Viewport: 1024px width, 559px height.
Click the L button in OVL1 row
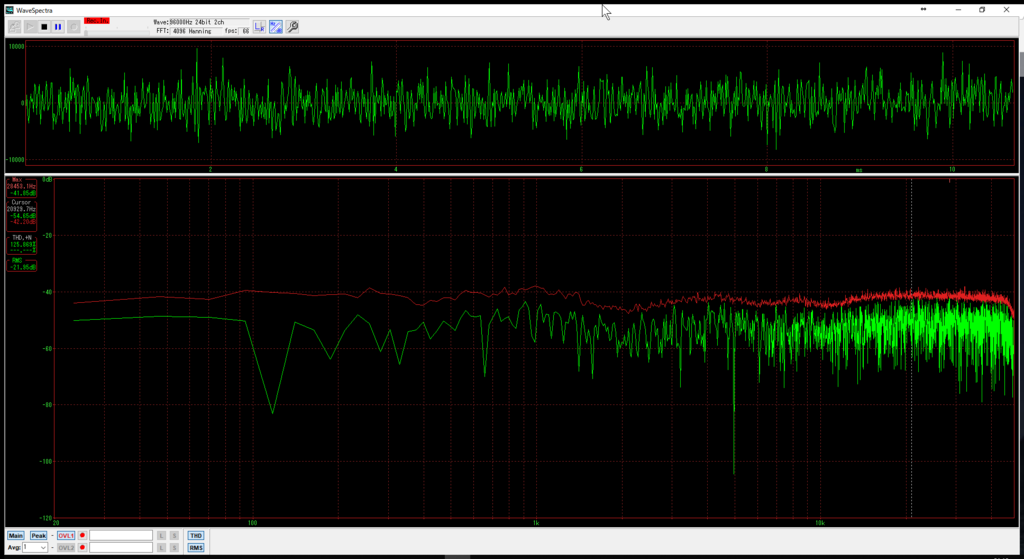[x=162, y=535]
